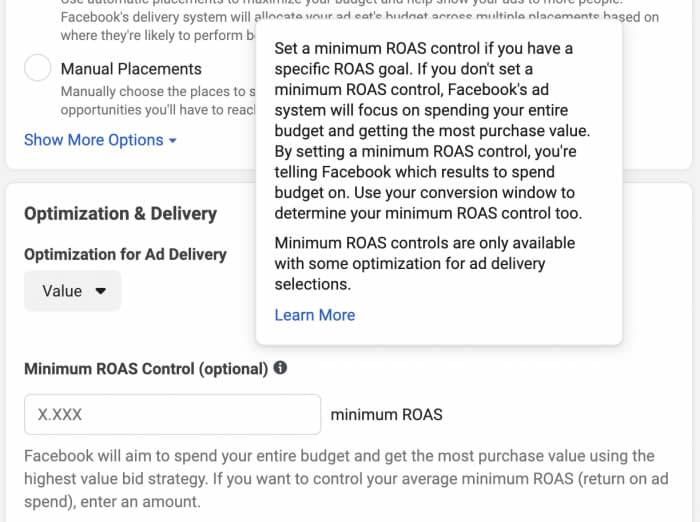Expand Show More Options

[100, 140]
